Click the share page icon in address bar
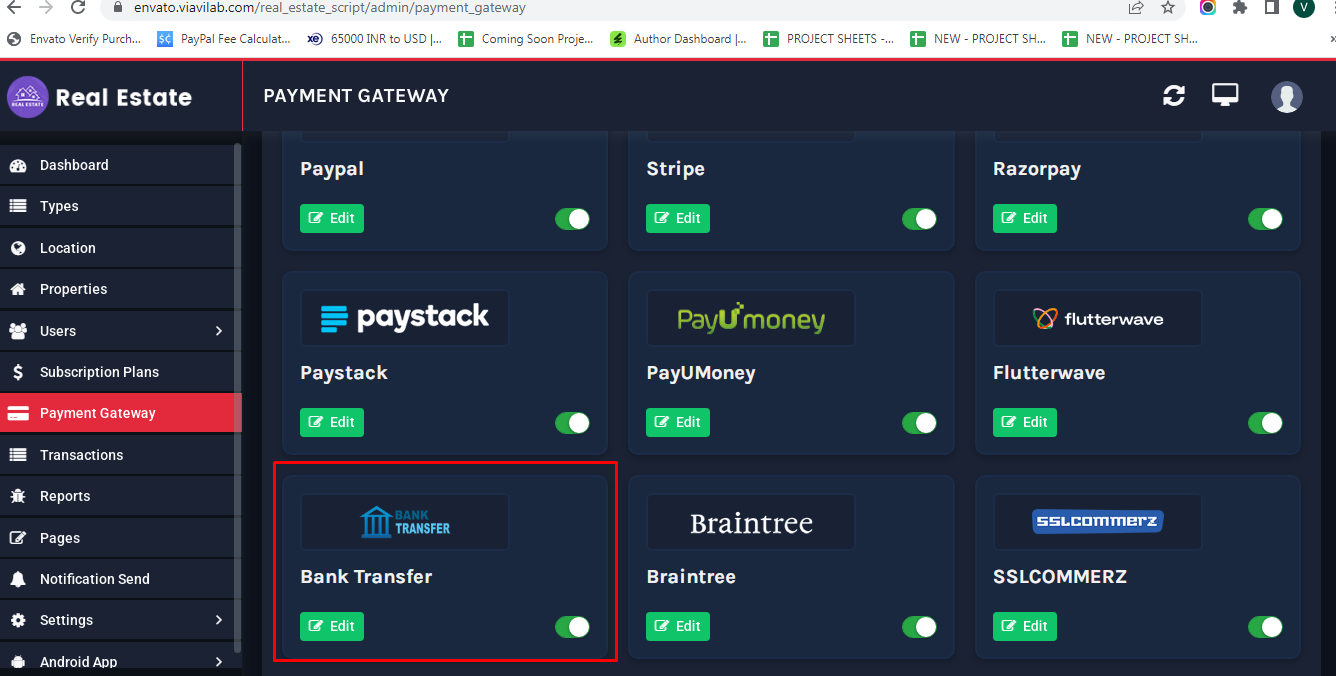The width and height of the screenshot is (1336, 676). [x=1136, y=8]
